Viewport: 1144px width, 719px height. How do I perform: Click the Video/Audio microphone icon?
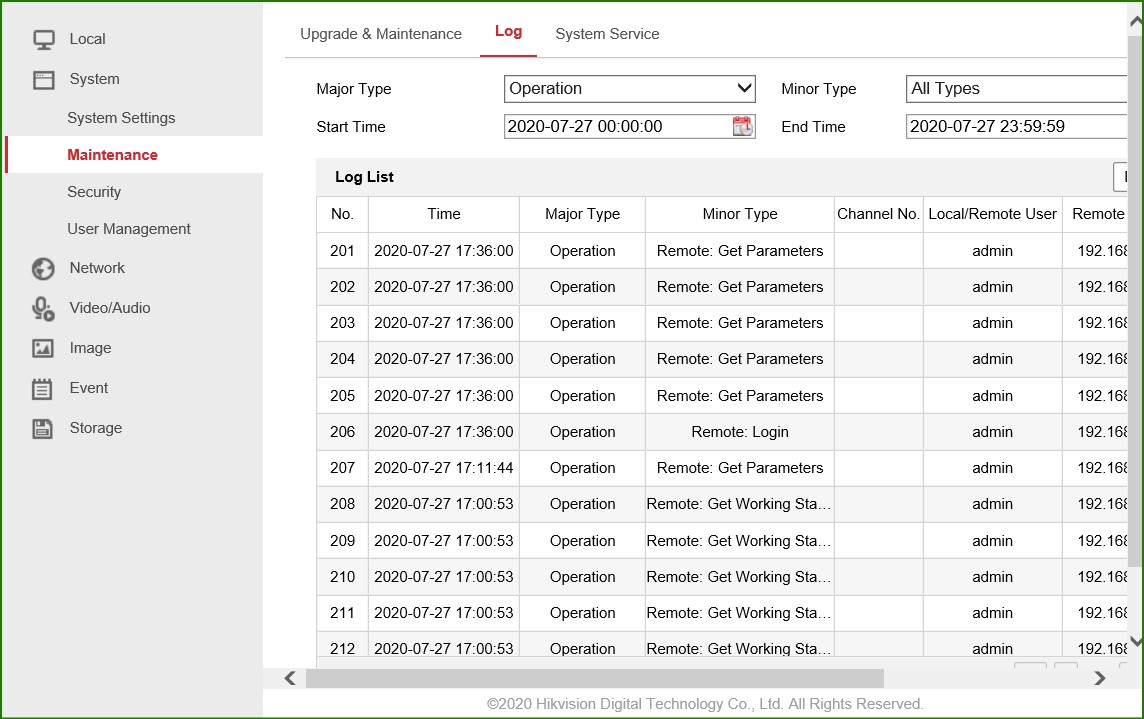coord(43,309)
